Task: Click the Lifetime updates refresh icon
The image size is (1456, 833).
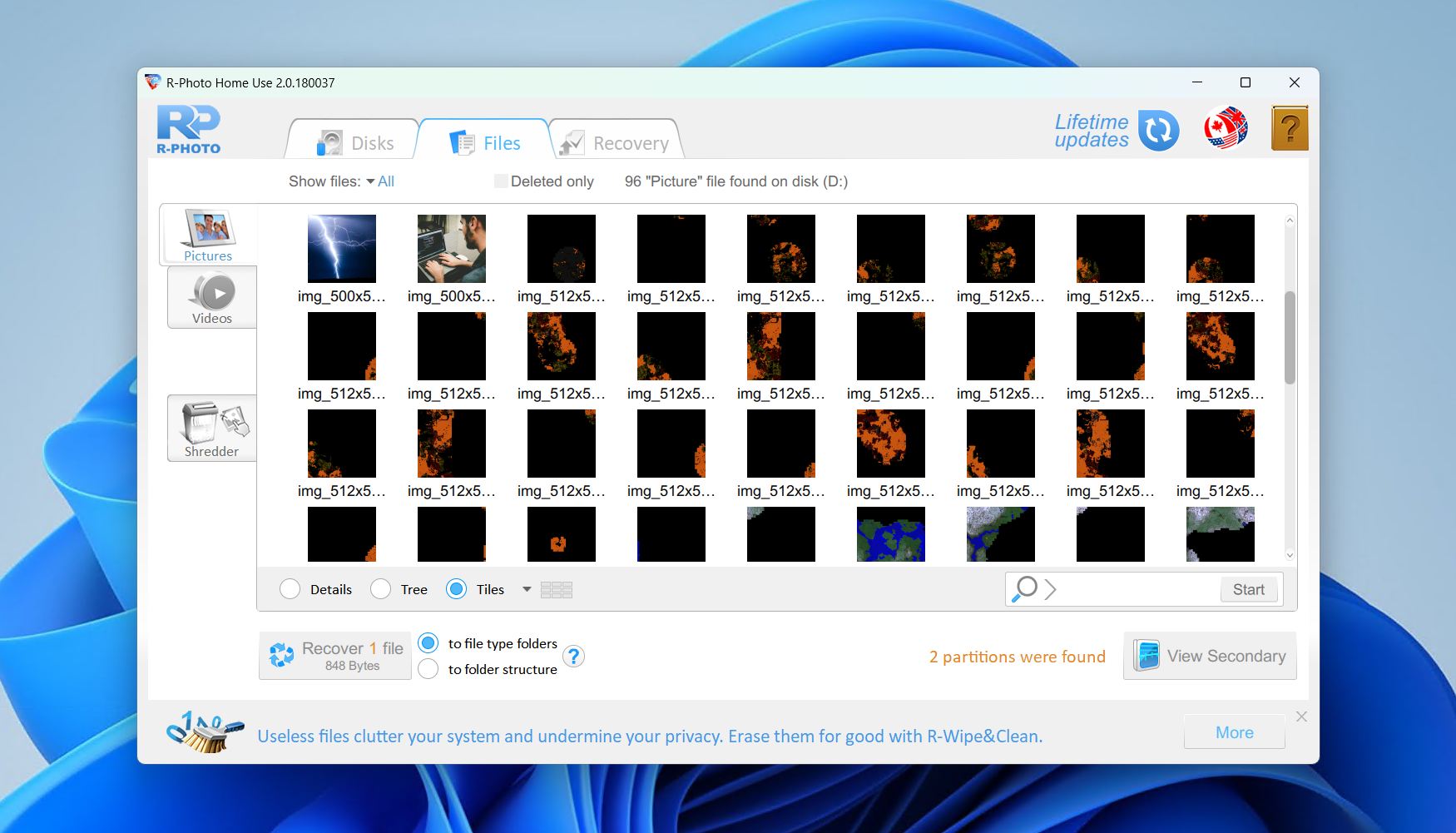Action: [x=1159, y=131]
